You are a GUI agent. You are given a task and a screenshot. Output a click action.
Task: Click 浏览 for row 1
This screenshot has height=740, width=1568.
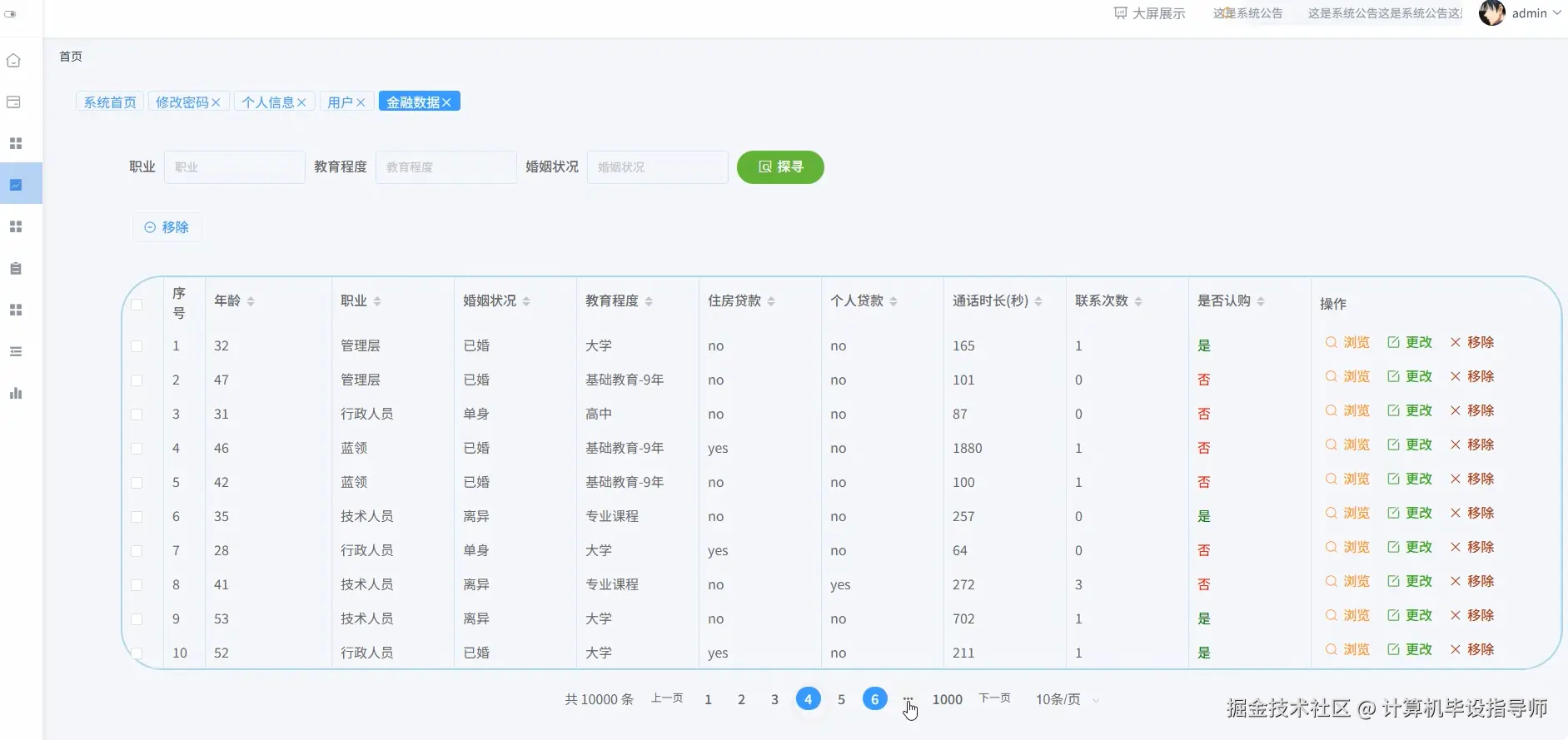[x=1347, y=342]
